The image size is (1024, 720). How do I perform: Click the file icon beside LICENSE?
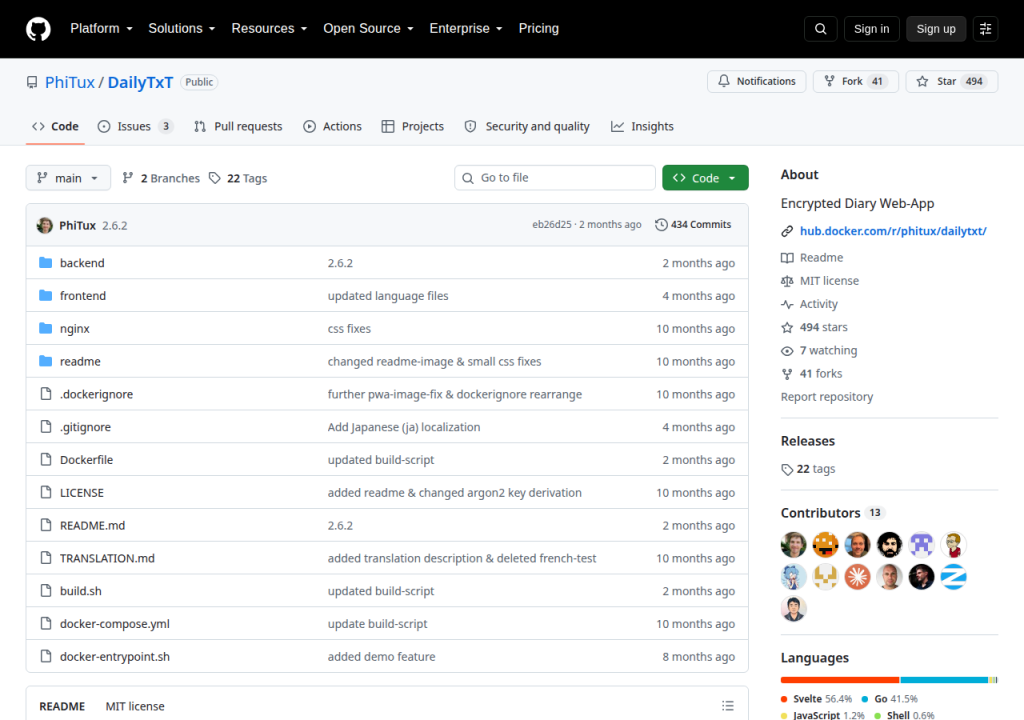[46, 492]
